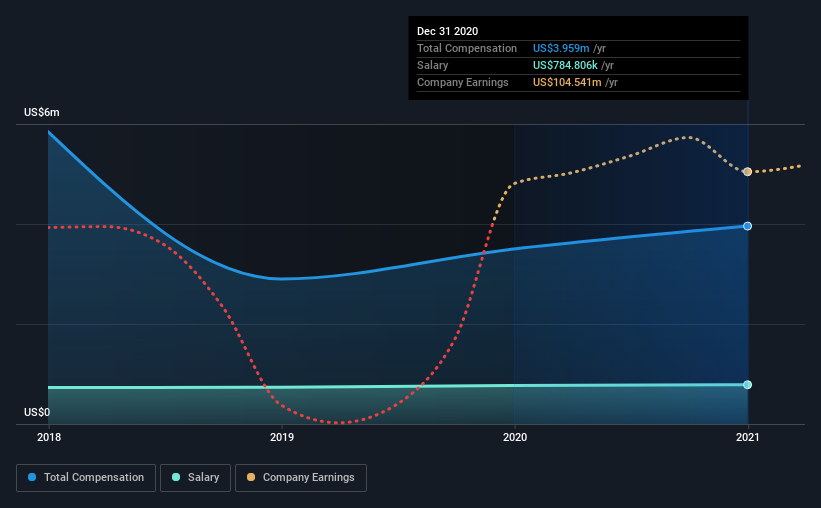Toggle the Company Earnings legend button
Image resolution: width=821 pixels, height=508 pixels.
click(301, 478)
